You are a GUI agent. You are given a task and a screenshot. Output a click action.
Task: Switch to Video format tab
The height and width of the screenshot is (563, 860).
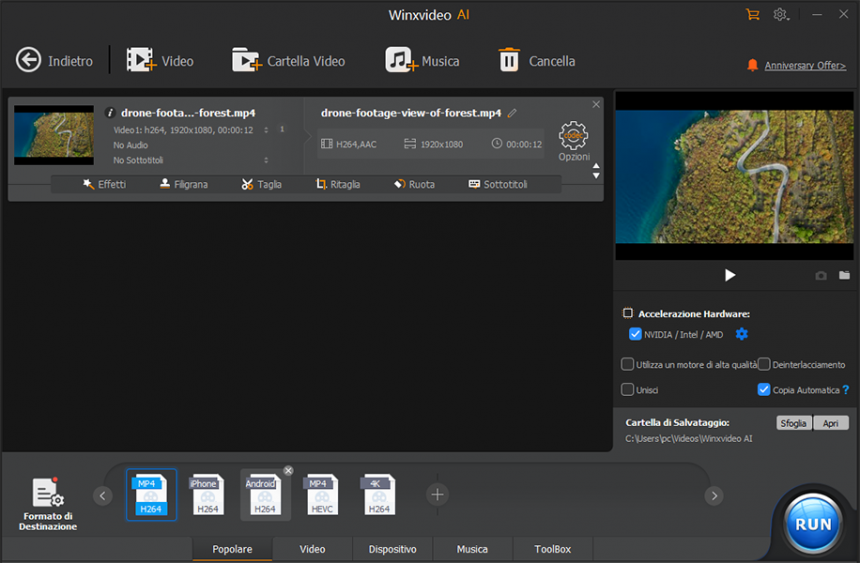pos(312,549)
